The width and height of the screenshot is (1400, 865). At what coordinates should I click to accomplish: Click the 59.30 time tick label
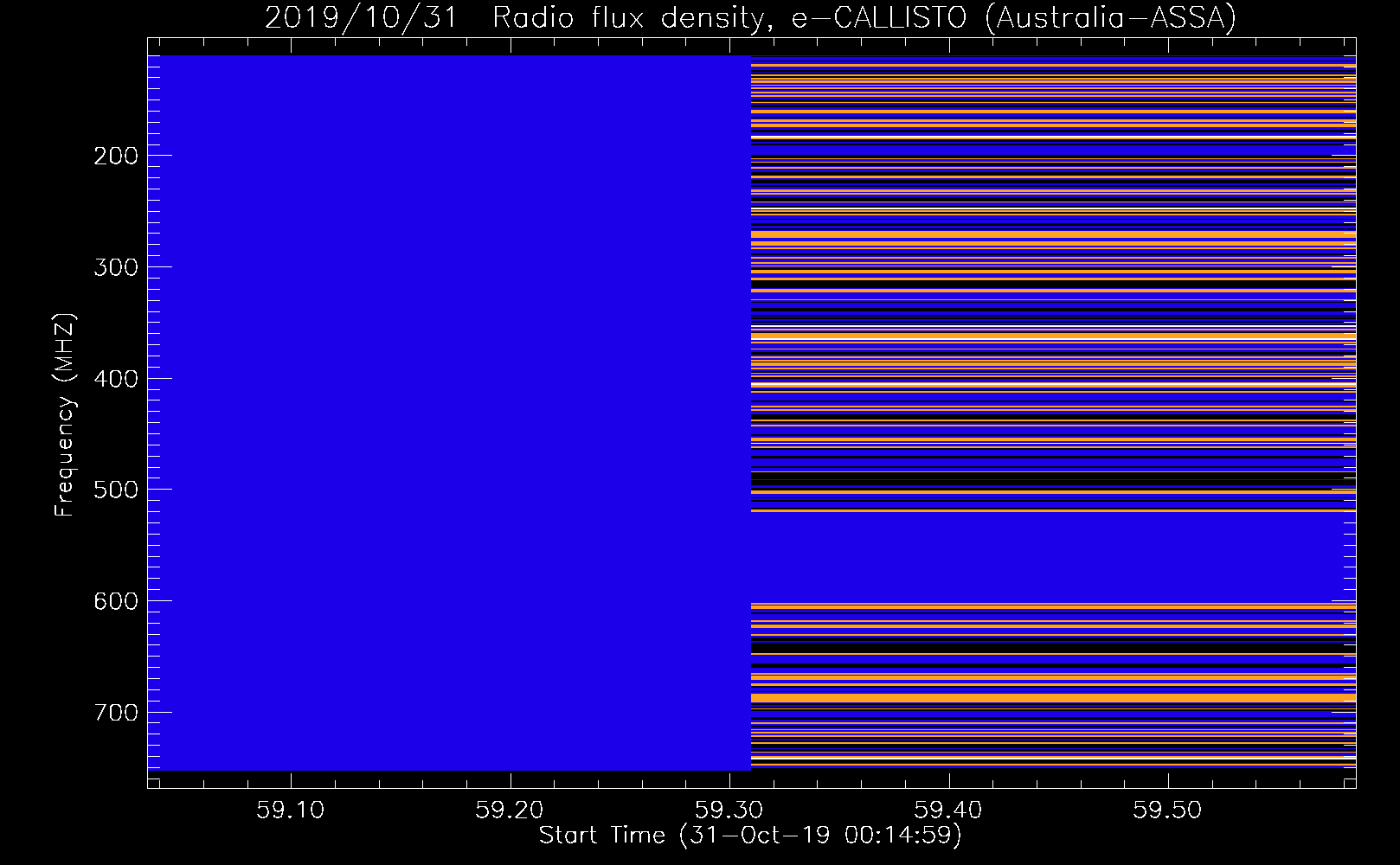click(x=730, y=811)
